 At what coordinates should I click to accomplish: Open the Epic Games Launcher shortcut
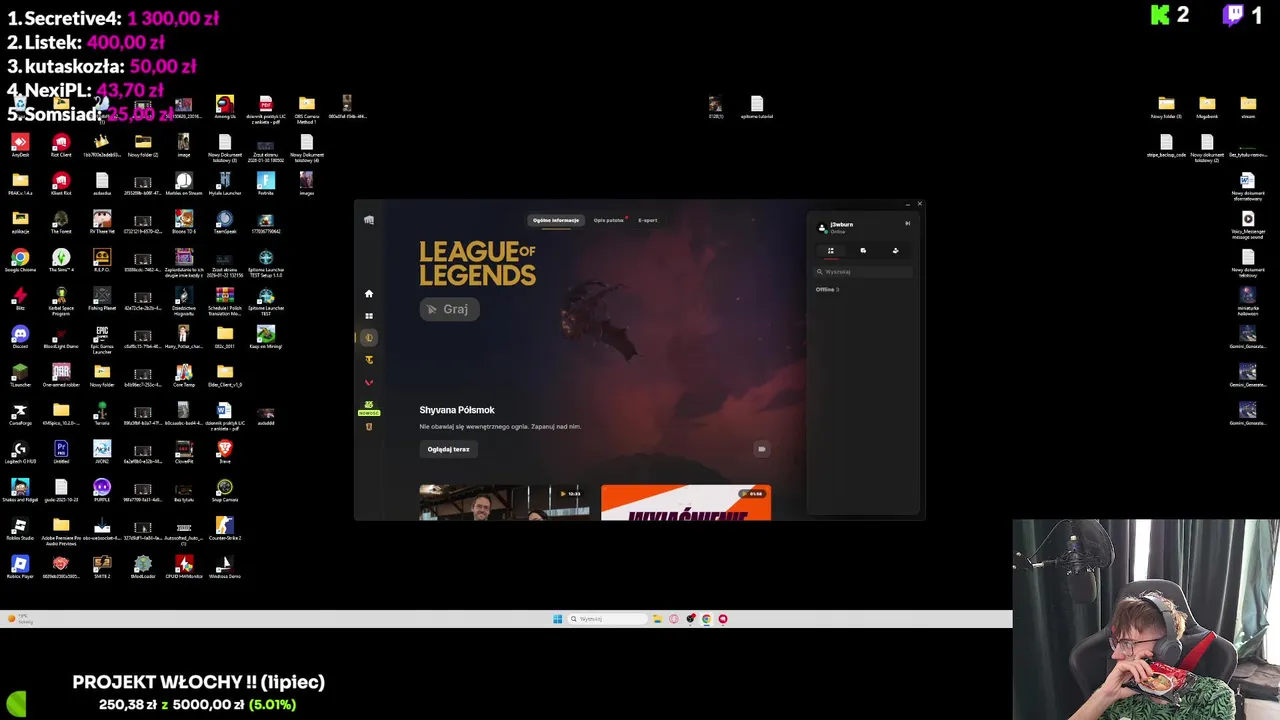(102, 340)
